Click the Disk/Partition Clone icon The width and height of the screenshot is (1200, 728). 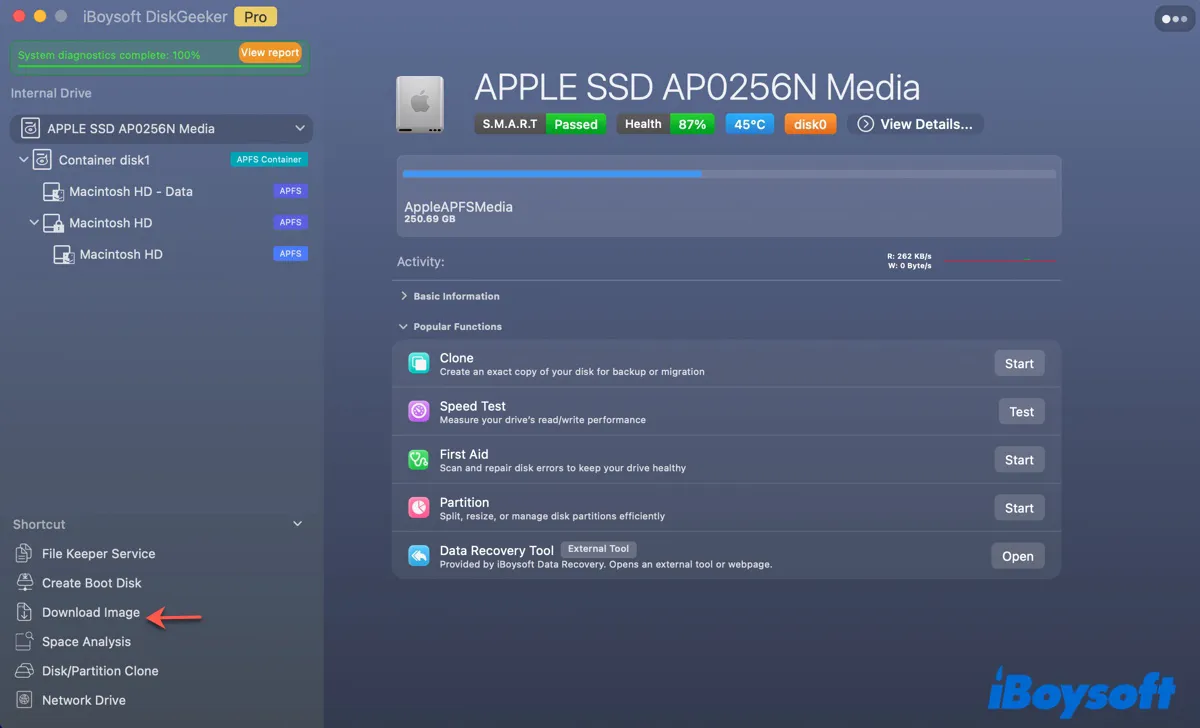pyautogui.click(x=24, y=670)
